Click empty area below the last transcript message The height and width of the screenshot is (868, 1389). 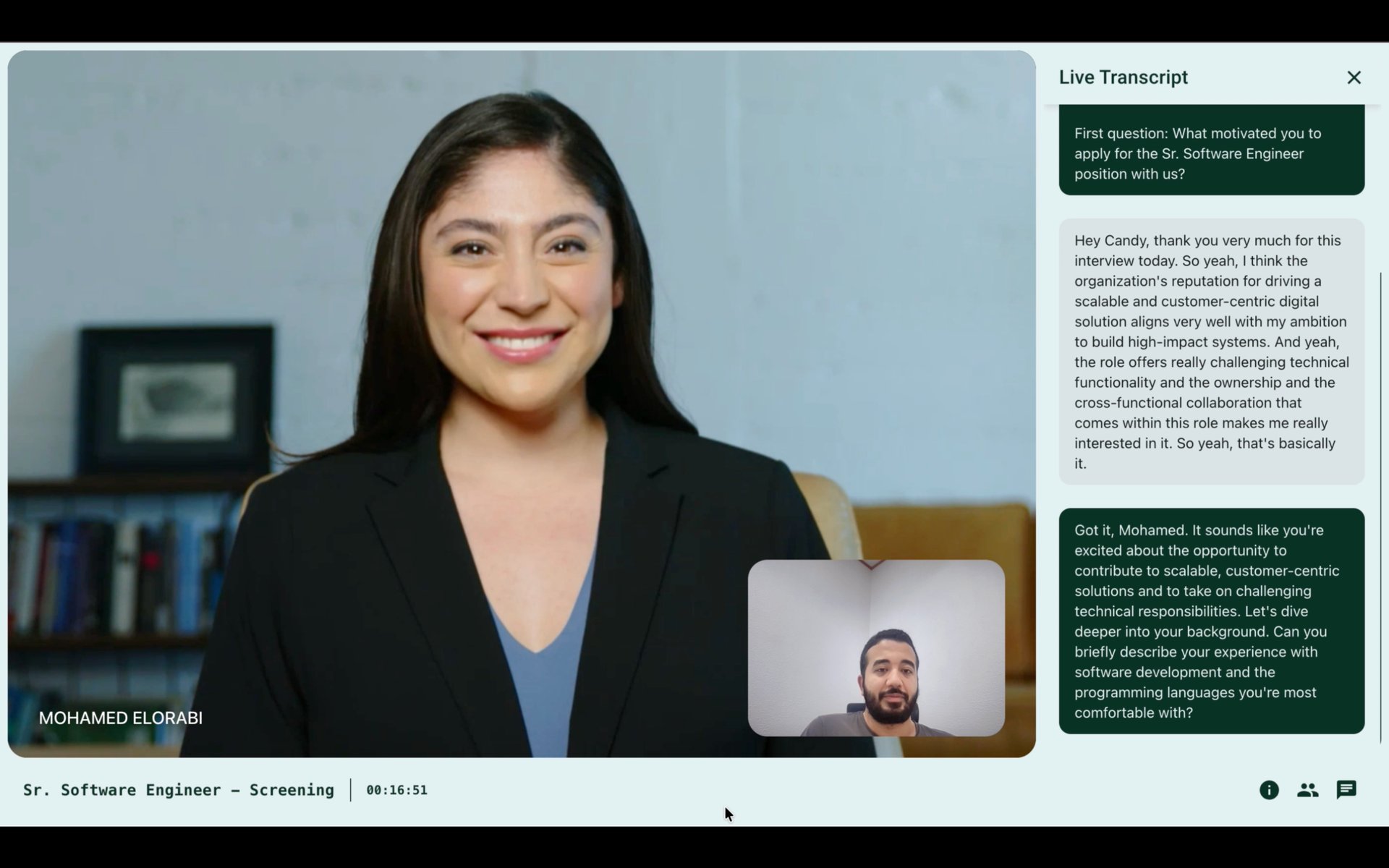(x=1211, y=748)
